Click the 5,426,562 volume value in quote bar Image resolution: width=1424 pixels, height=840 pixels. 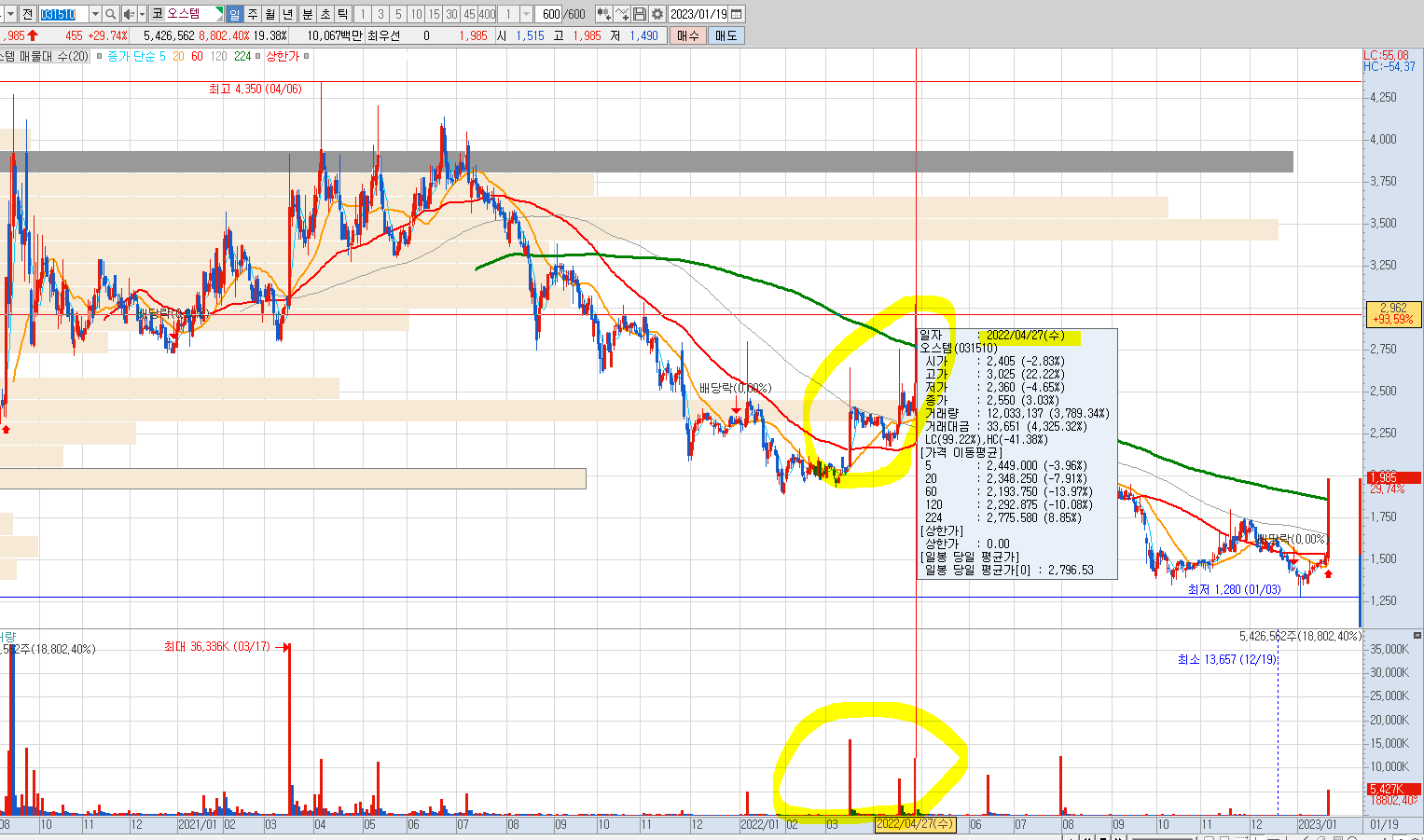coord(169,35)
